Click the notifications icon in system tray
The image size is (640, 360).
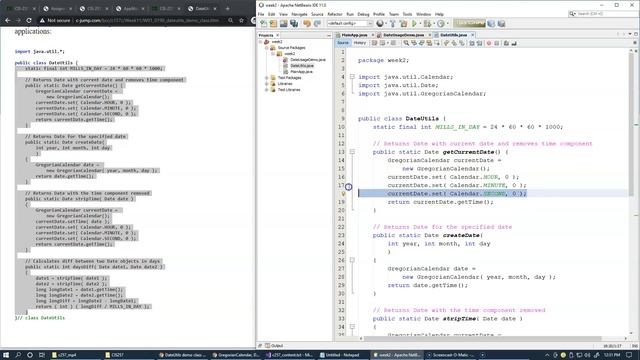[629, 355]
